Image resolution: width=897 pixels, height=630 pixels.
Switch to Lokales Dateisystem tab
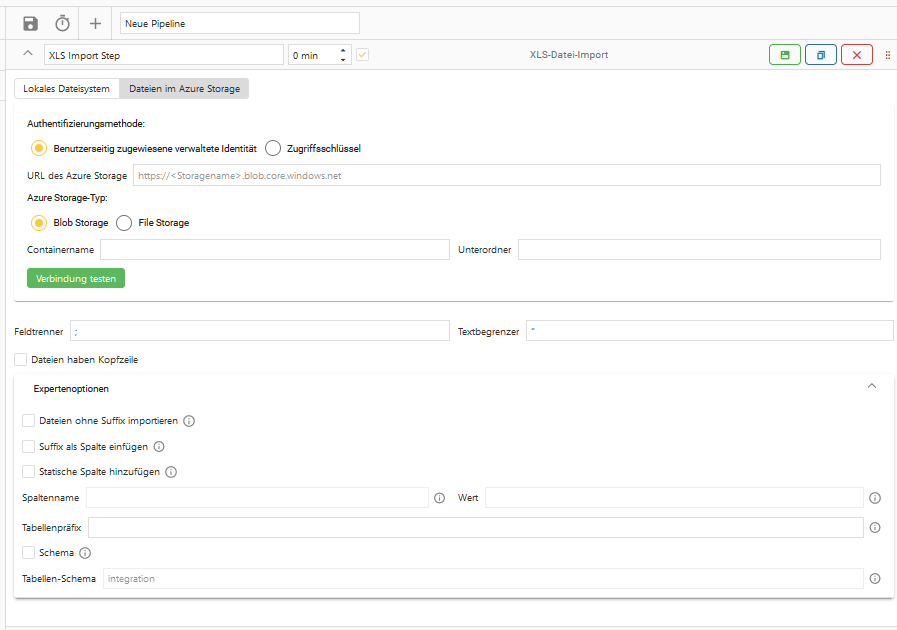66,89
